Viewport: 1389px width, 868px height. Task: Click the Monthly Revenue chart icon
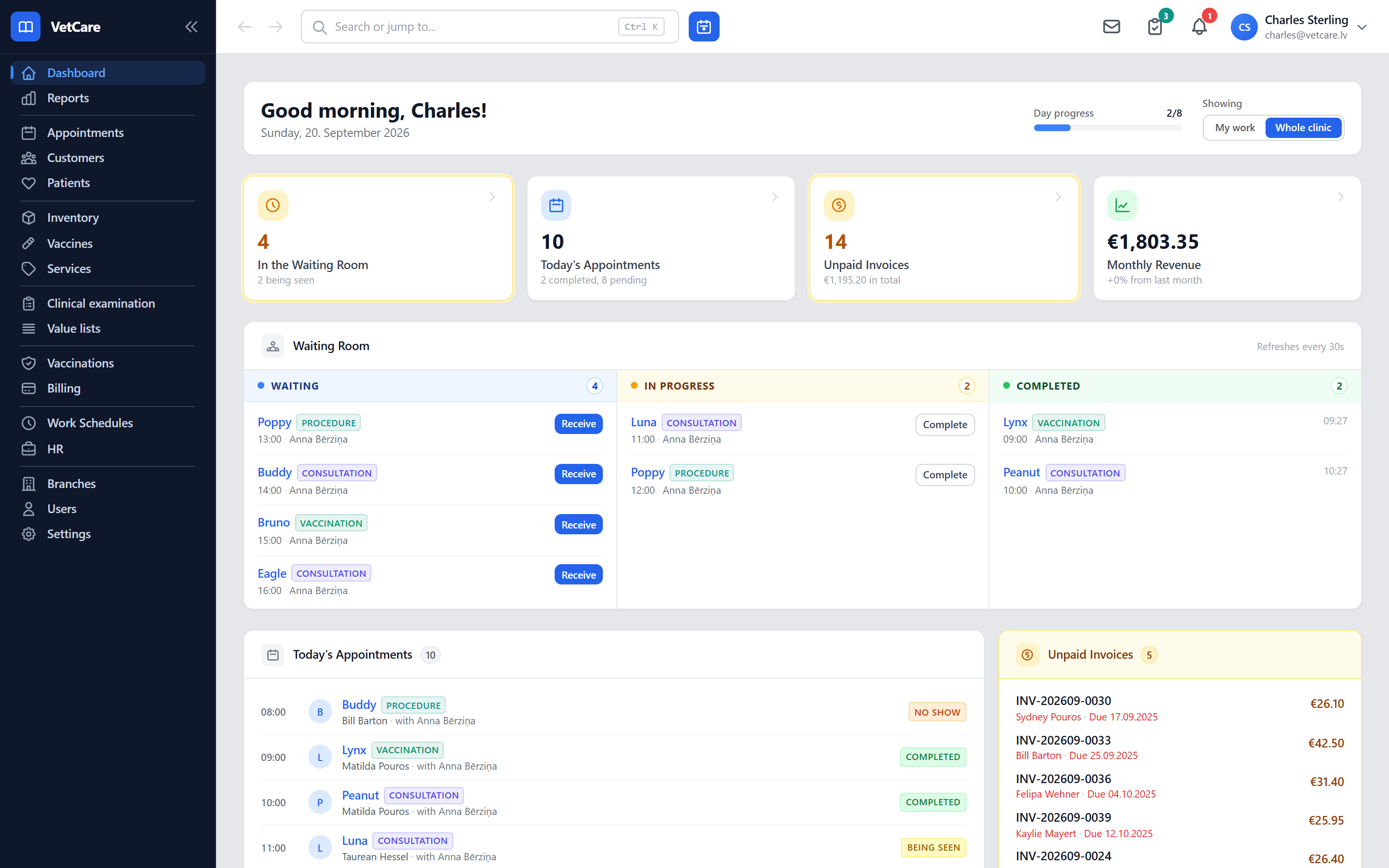(x=1122, y=205)
